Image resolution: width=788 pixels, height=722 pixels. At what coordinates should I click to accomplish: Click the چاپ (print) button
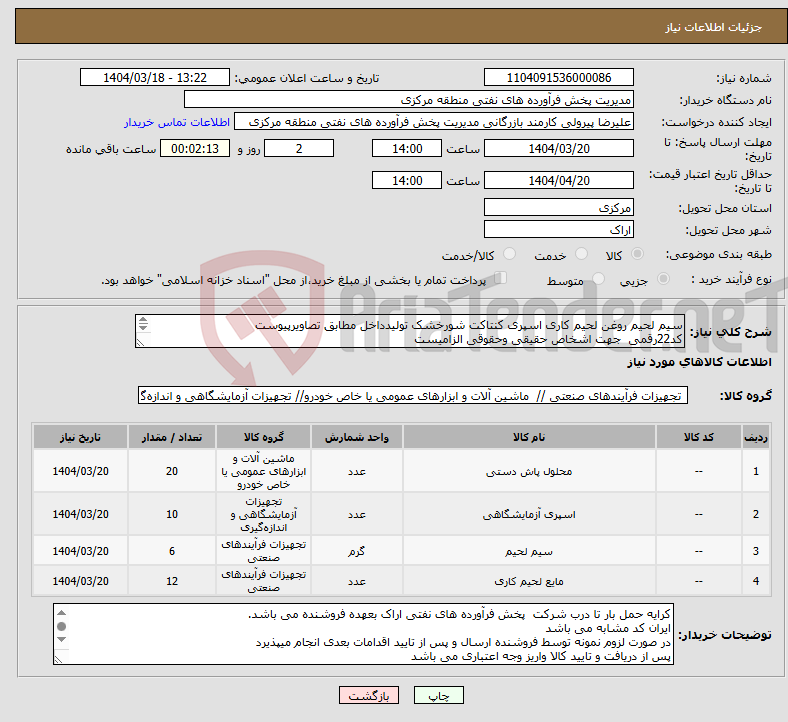click(x=438, y=695)
